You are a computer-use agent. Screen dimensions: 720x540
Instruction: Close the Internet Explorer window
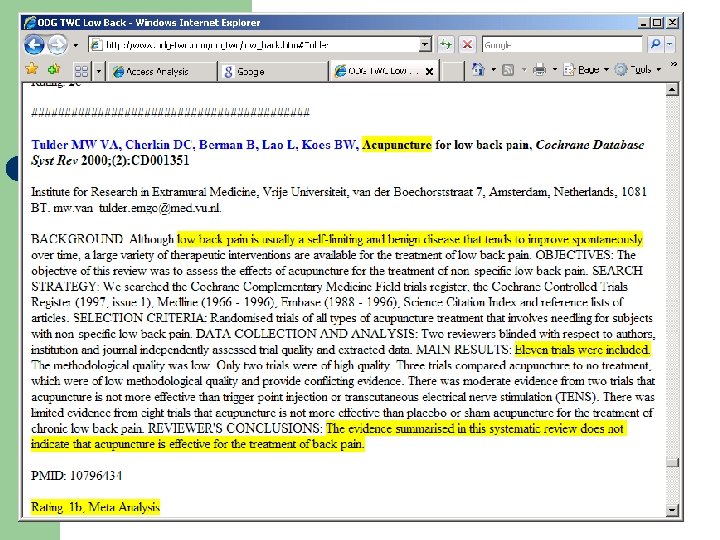click(x=672, y=22)
